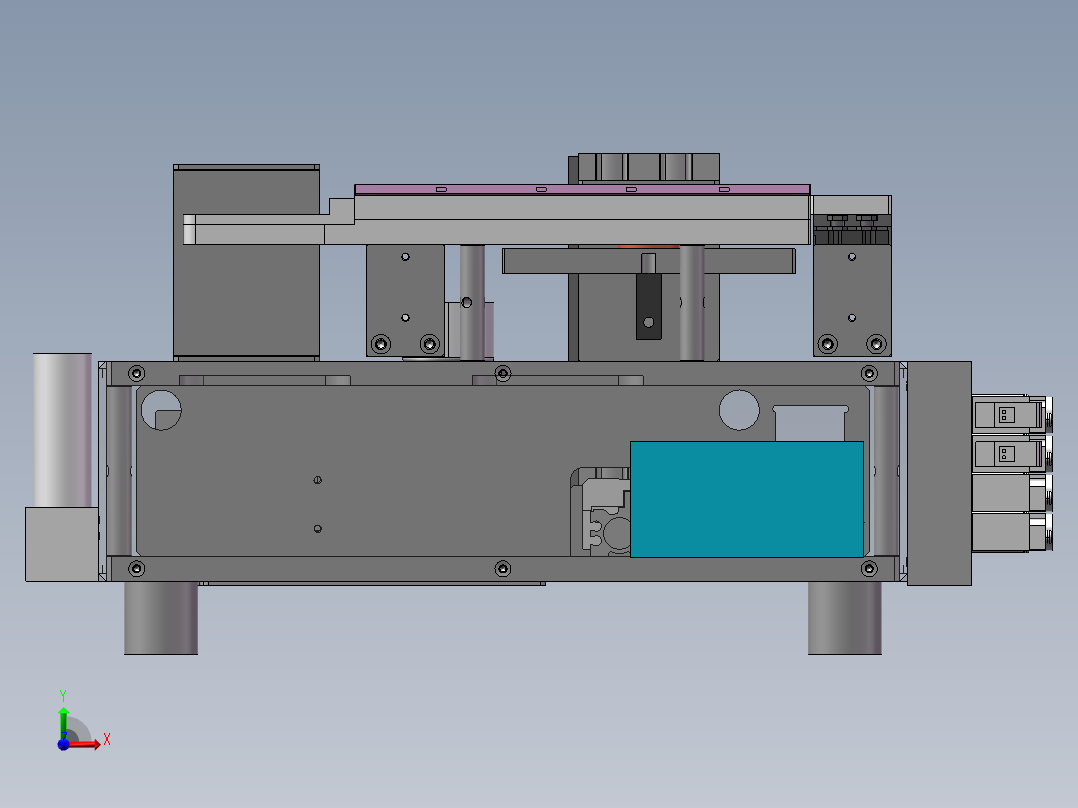Click the large circular hole in the front plate
The width and height of the screenshot is (1078, 808).
pyautogui.click(x=737, y=409)
